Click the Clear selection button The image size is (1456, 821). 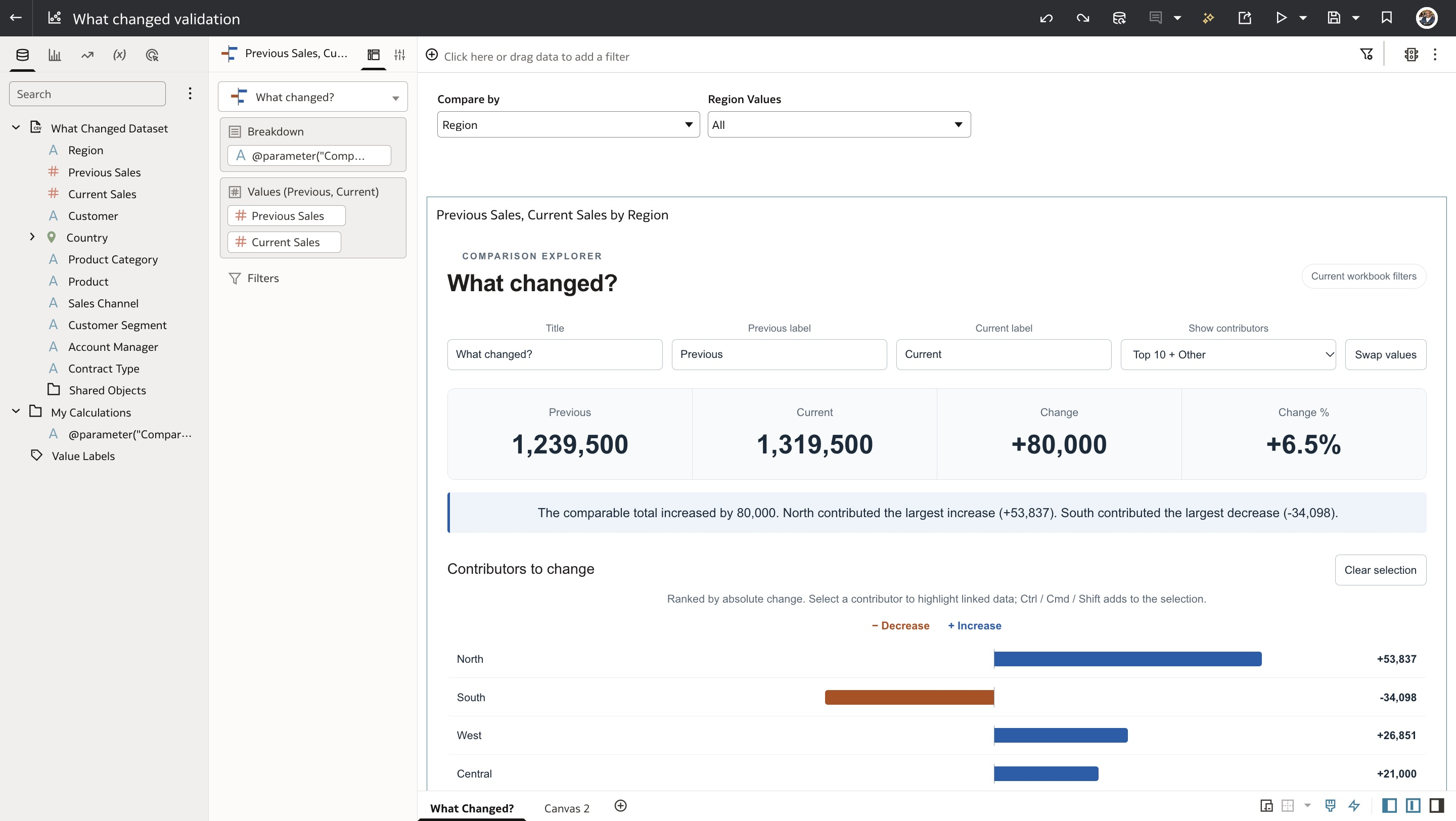coord(1380,570)
